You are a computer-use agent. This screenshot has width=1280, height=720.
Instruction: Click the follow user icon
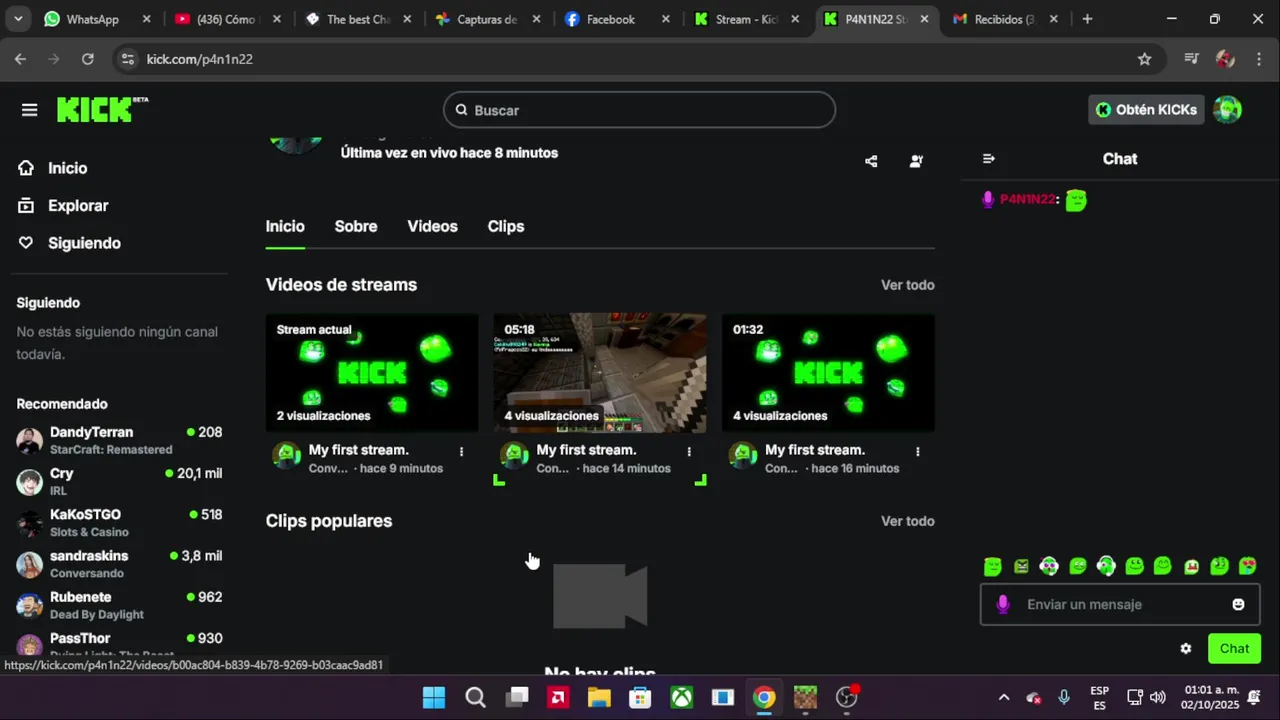click(x=916, y=161)
